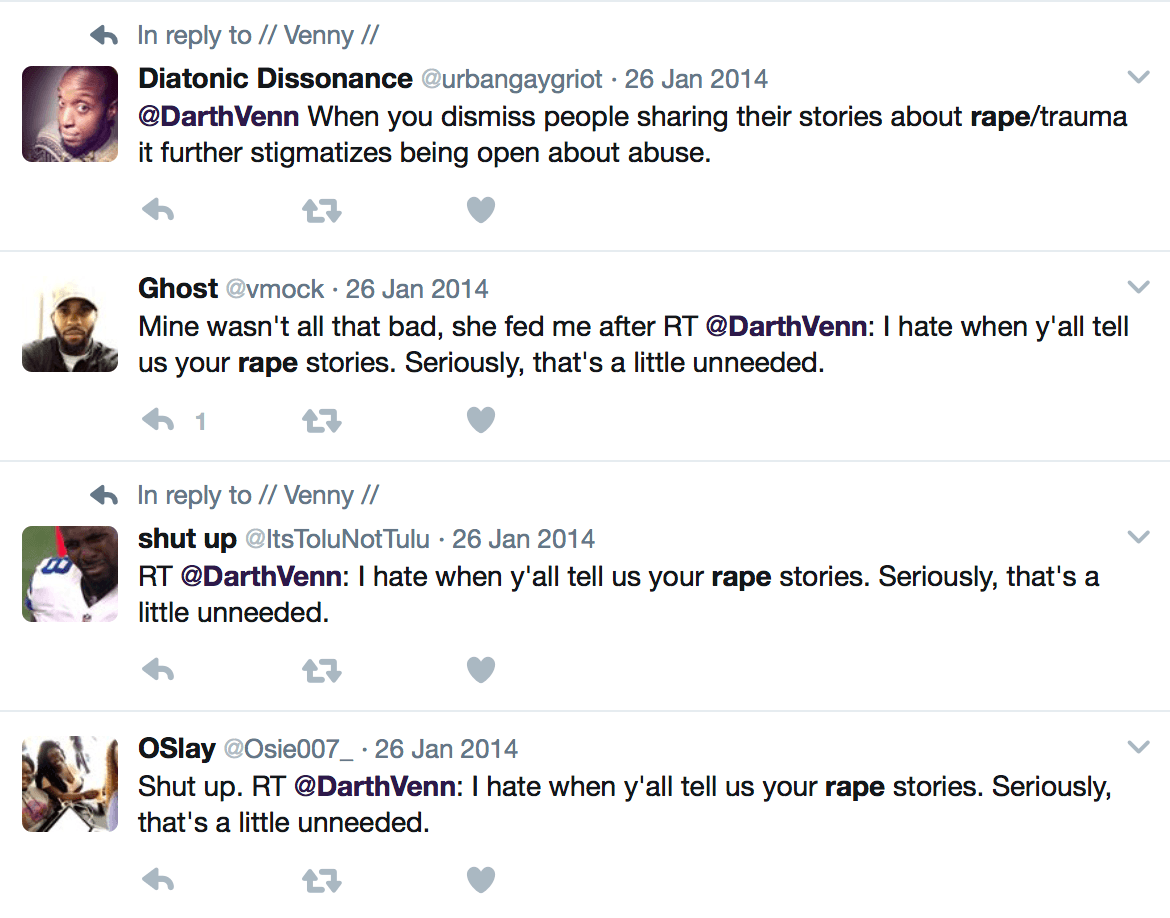Screen dimensions: 1170x918
Task: Click Diatonic Dissonance's profile picture
Action: click(x=70, y=114)
